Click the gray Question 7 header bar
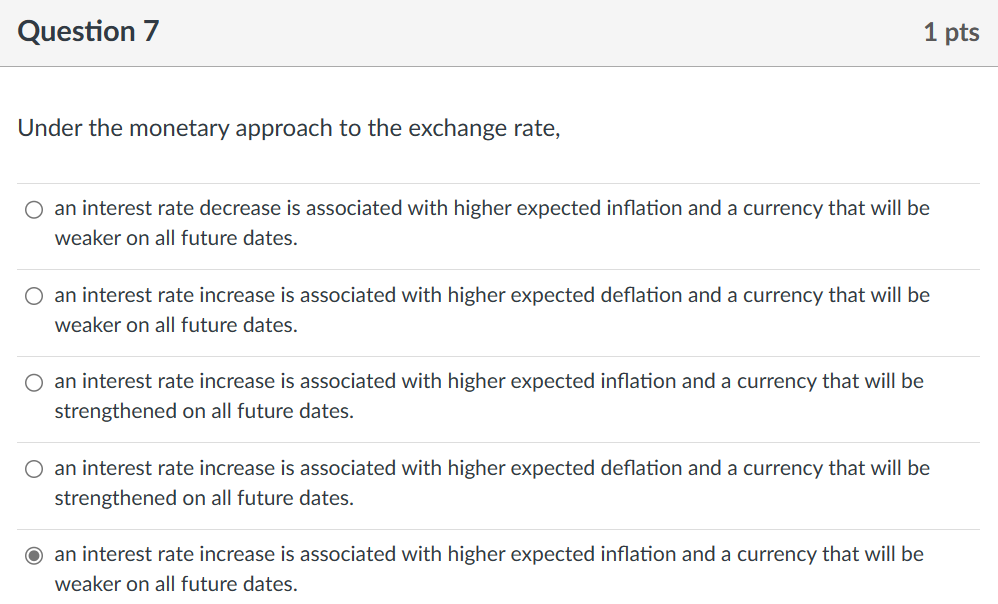The height and width of the screenshot is (604, 998). (x=499, y=31)
